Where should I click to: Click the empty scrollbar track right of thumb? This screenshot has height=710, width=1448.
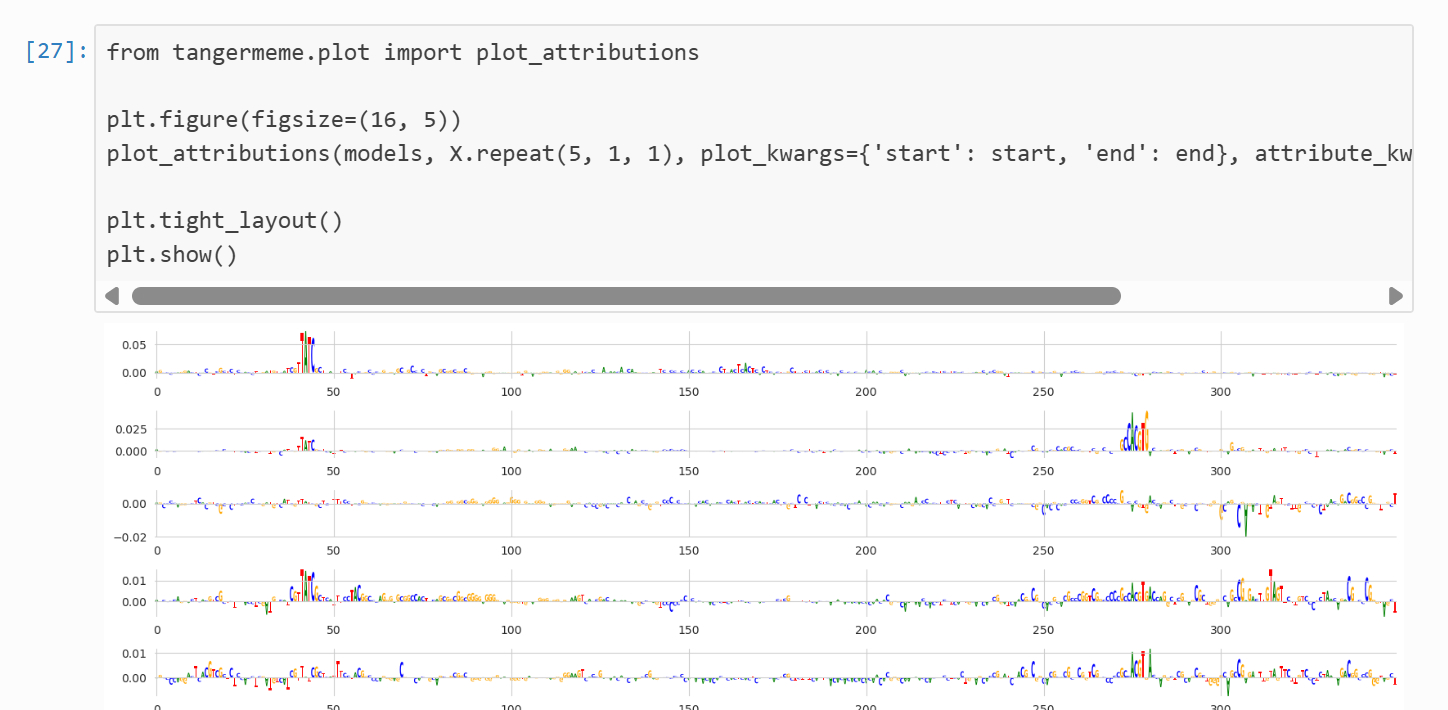coord(1250,296)
